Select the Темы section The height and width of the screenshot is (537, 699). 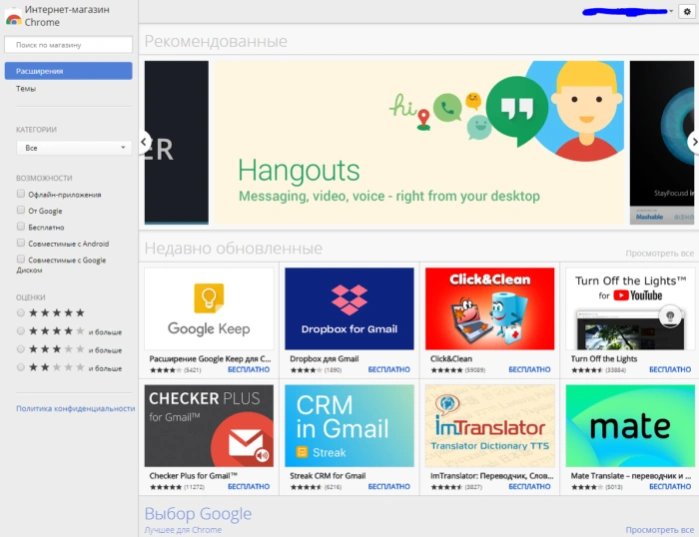tap(26, 89)
